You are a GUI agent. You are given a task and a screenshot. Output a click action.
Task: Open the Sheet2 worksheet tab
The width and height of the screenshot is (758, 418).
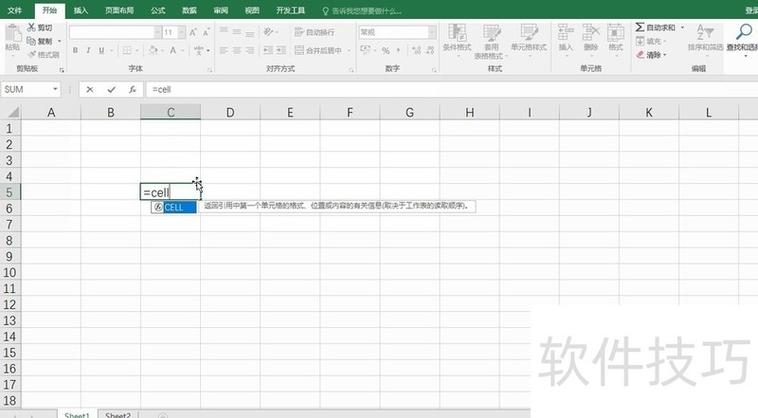coord(118,415)
